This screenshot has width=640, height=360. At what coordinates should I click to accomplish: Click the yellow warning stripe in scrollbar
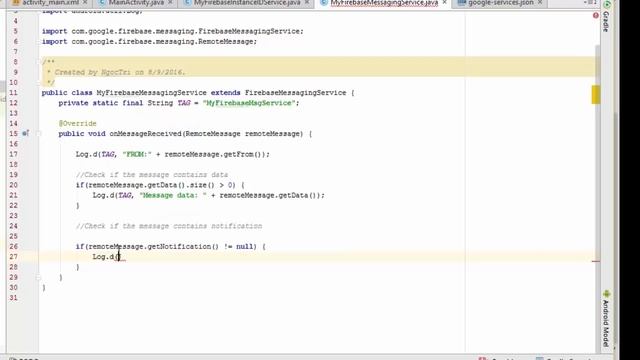click(x=596, y=95)
